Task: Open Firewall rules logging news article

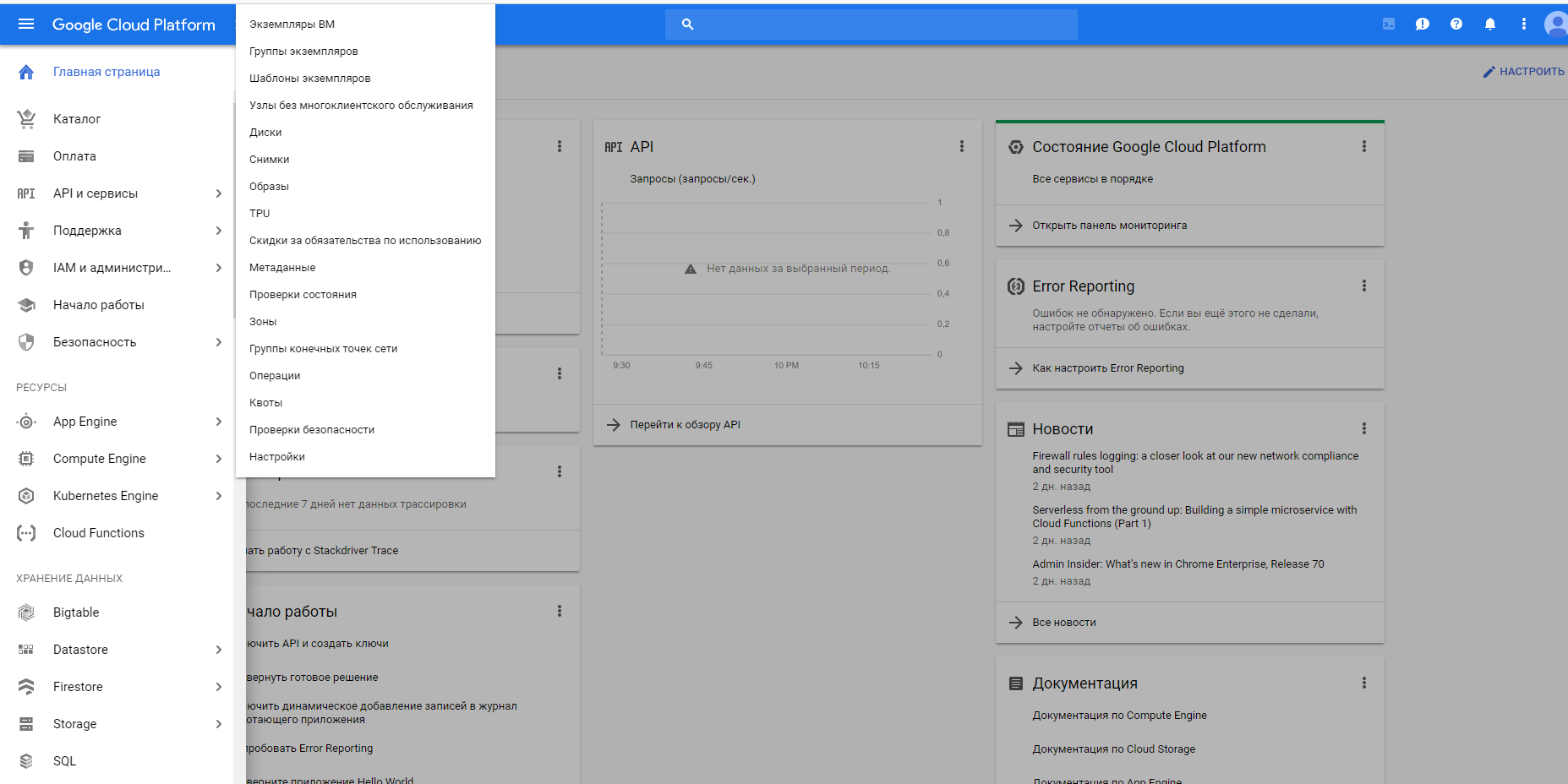Action: point(1195,462)
